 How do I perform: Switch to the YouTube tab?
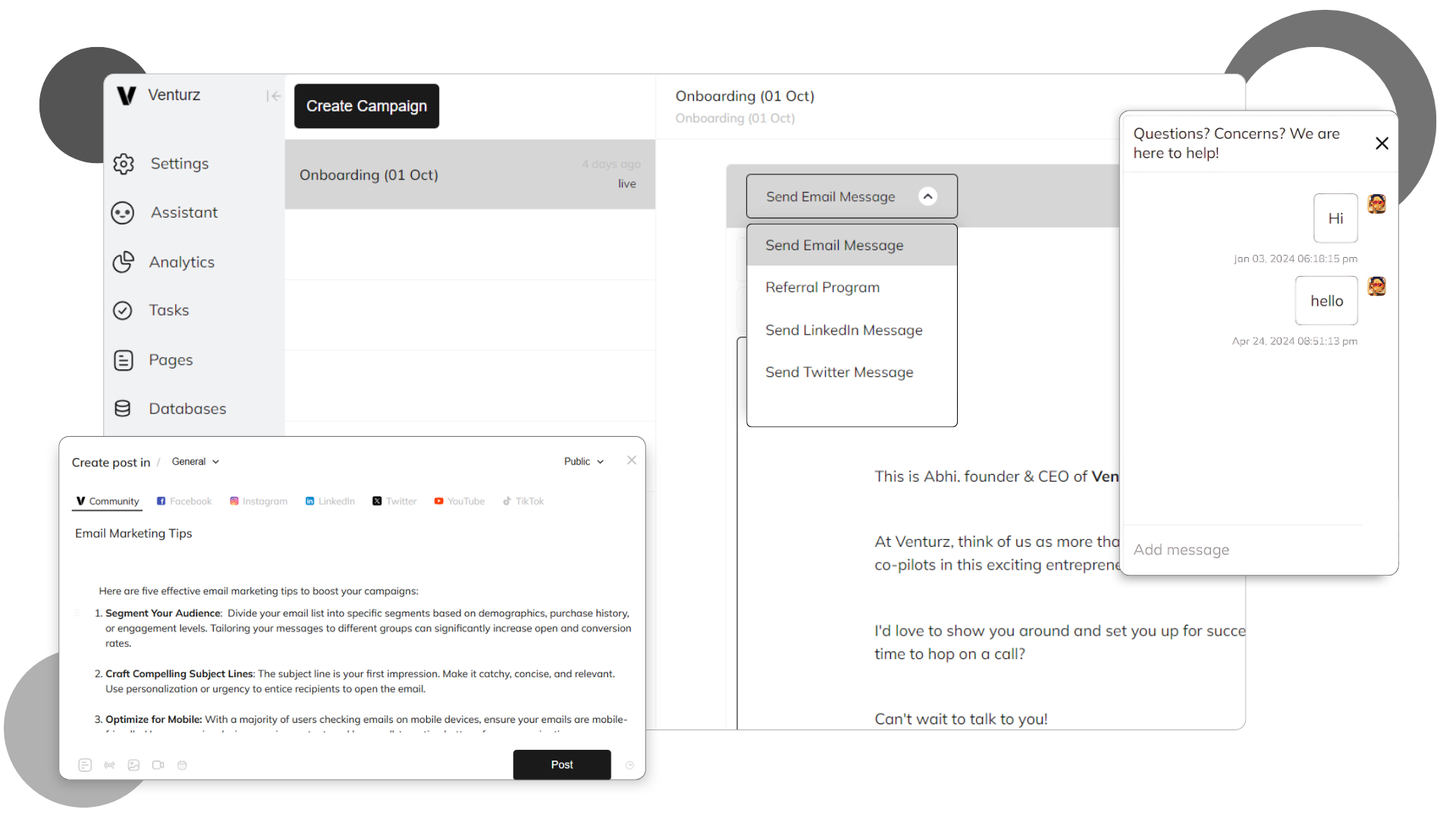pyautogui.click(x=460, y=501)
